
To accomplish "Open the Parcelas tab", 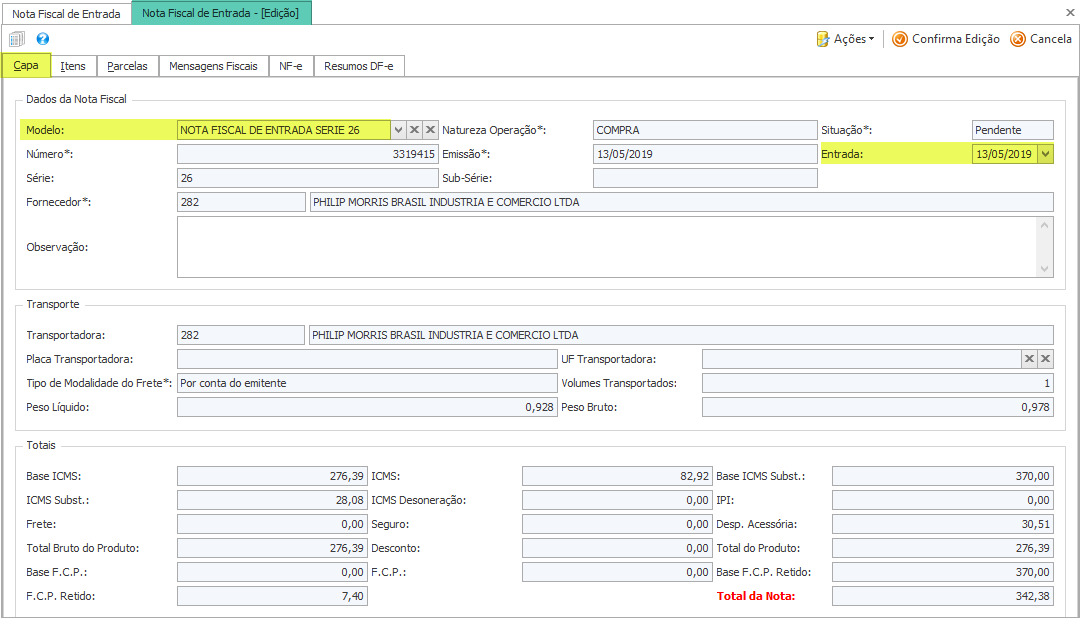I will 127,66.
